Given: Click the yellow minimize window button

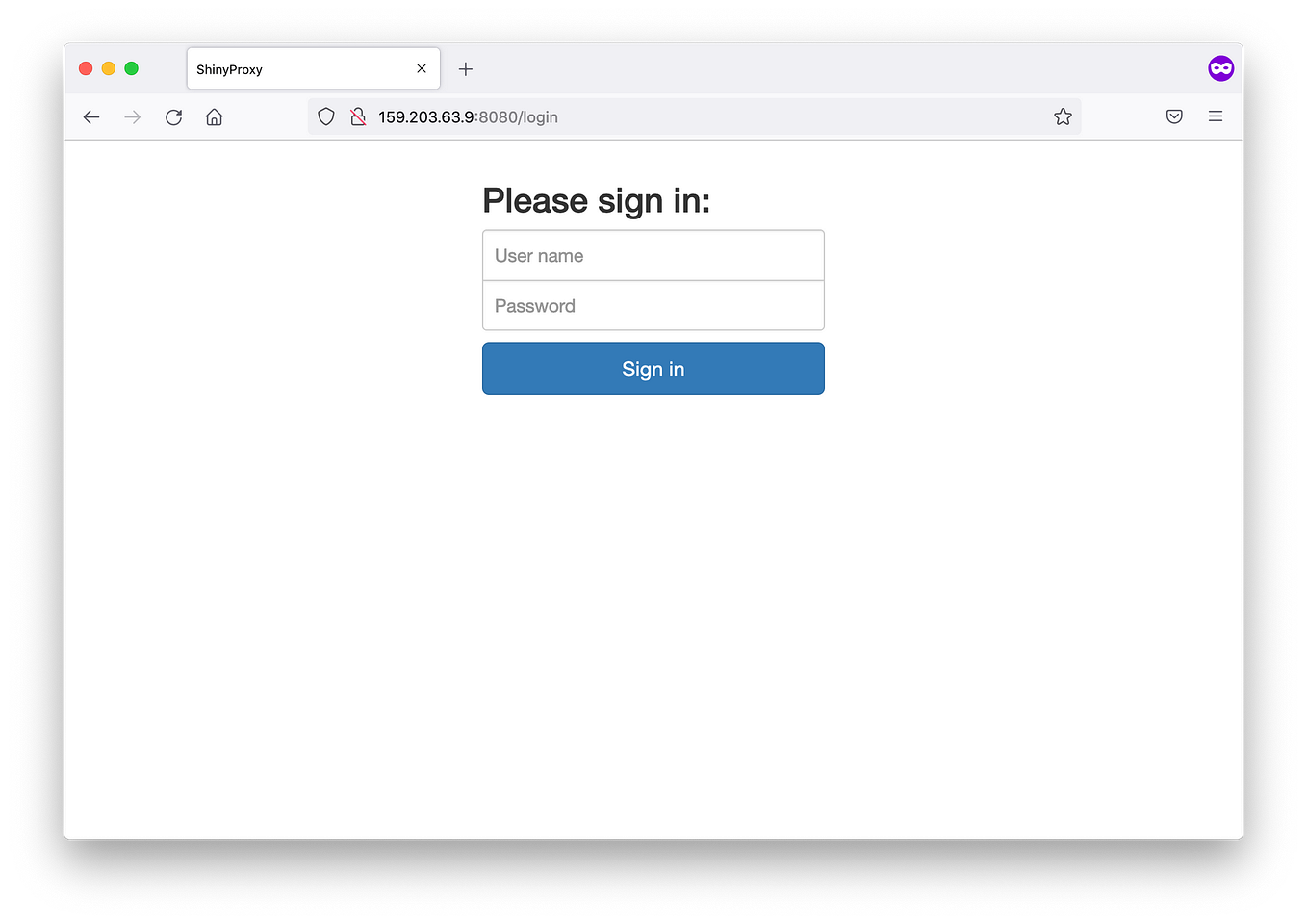Looking at the screenshot, I should [109, 68].
